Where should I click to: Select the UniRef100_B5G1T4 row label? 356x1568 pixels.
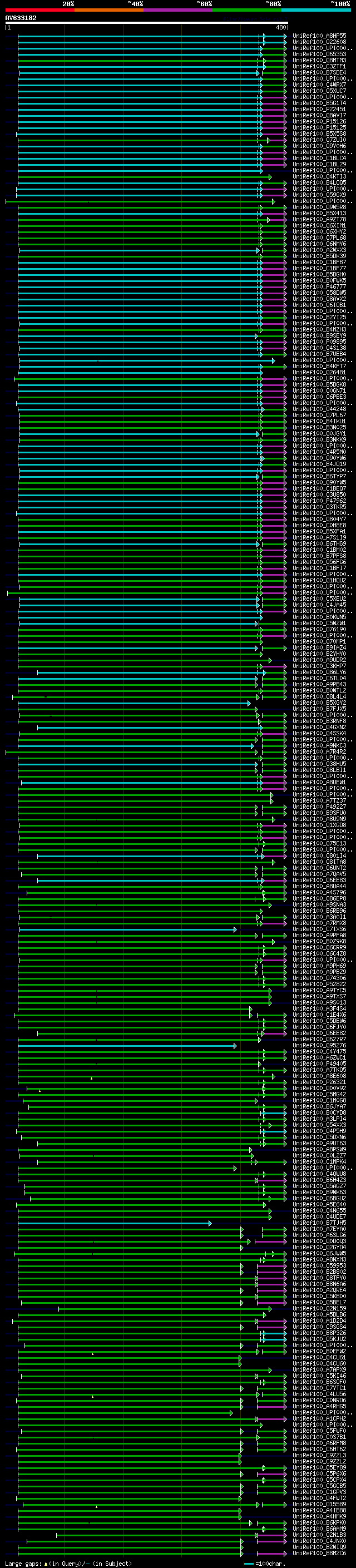[x=319, y=103]
